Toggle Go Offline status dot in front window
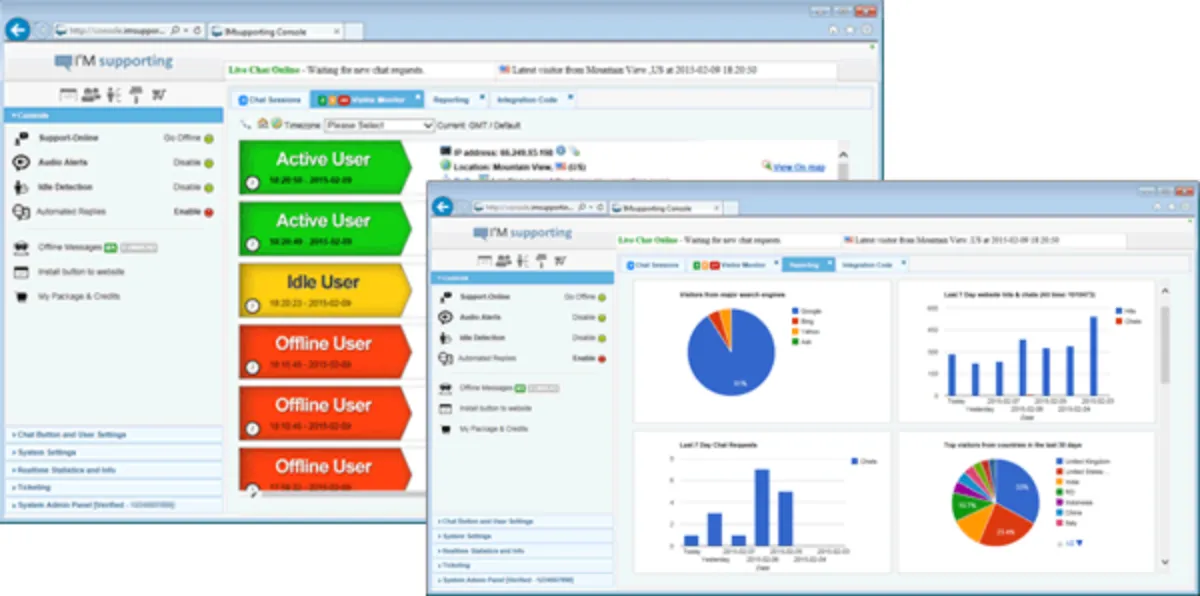The height and width of the screenshot is (596, 1200). coord(602,297)
